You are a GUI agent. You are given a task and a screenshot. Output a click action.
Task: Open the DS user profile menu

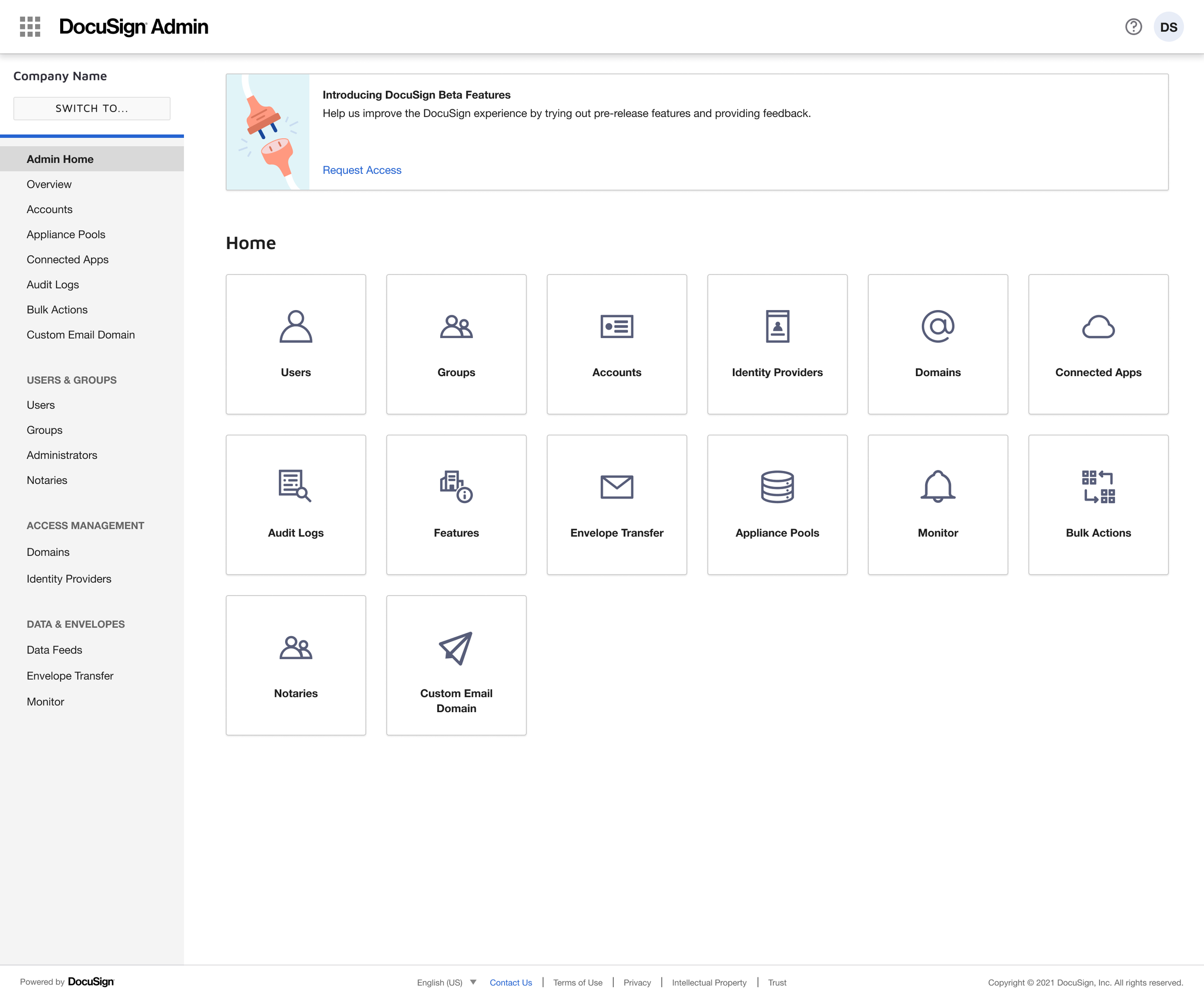[x=1168, y=27]
